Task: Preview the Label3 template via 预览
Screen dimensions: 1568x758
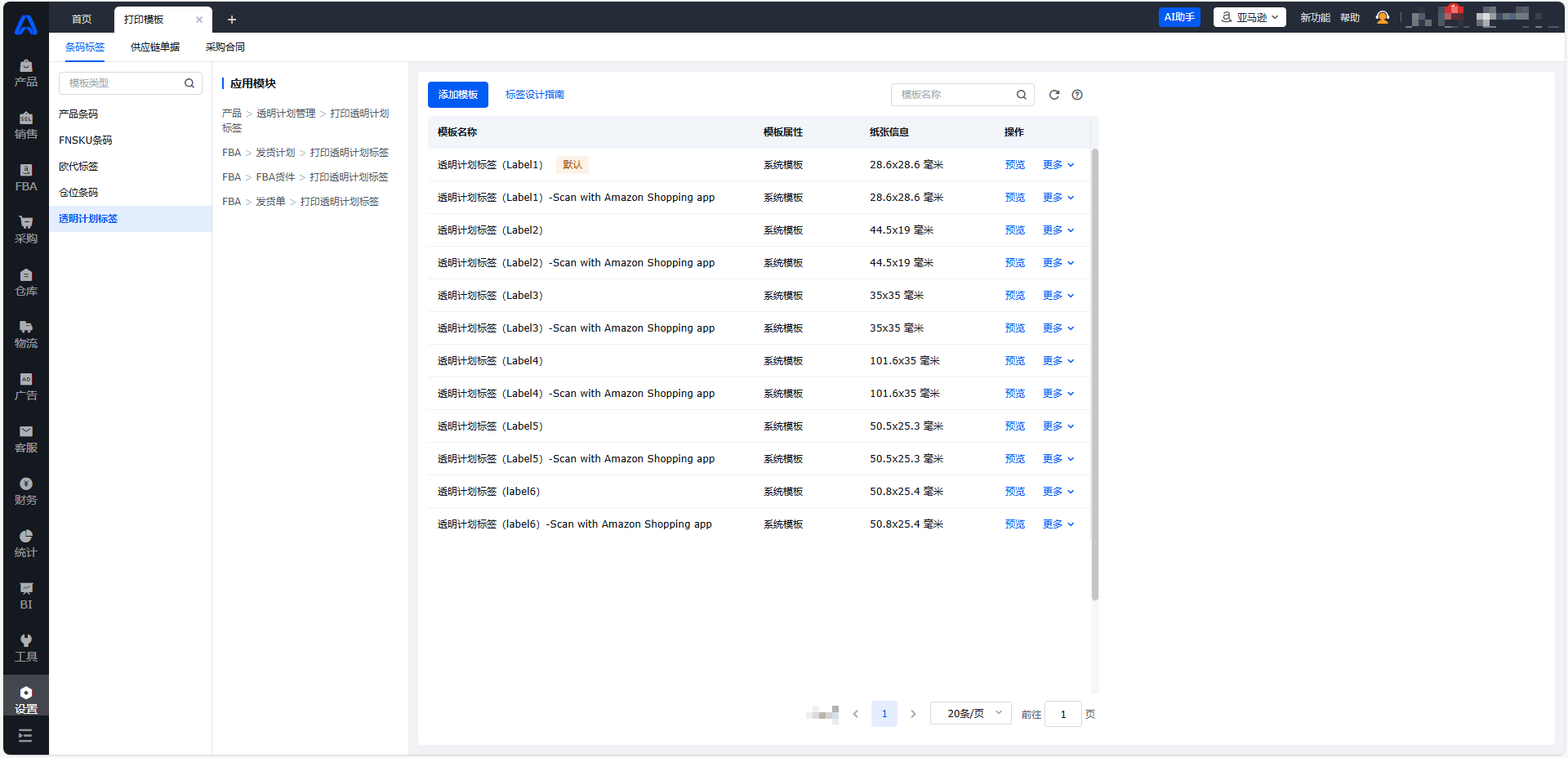Action: [x=1014, y=296]
